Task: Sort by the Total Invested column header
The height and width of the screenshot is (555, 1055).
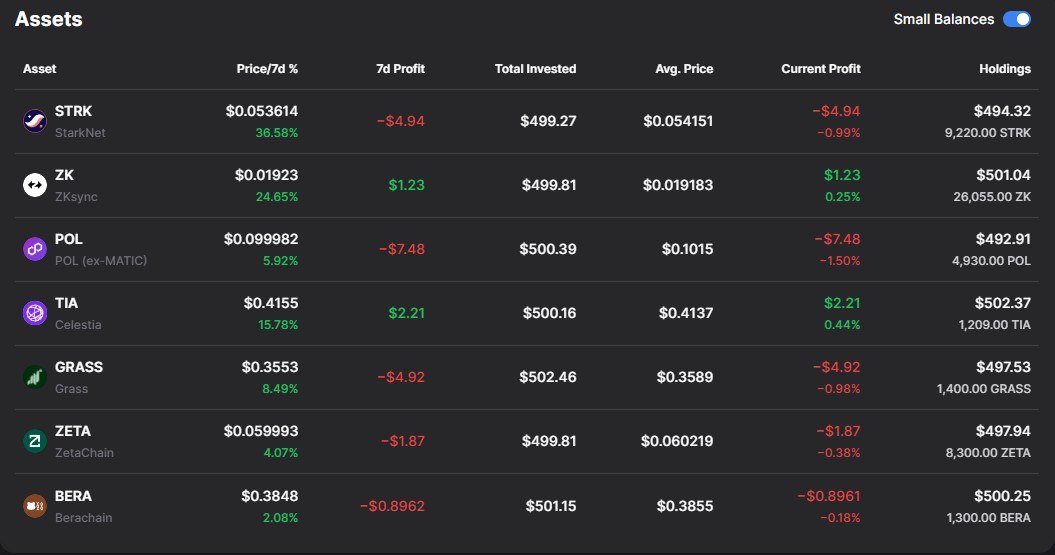Action: pyautogui.click(x=536, y=69)
